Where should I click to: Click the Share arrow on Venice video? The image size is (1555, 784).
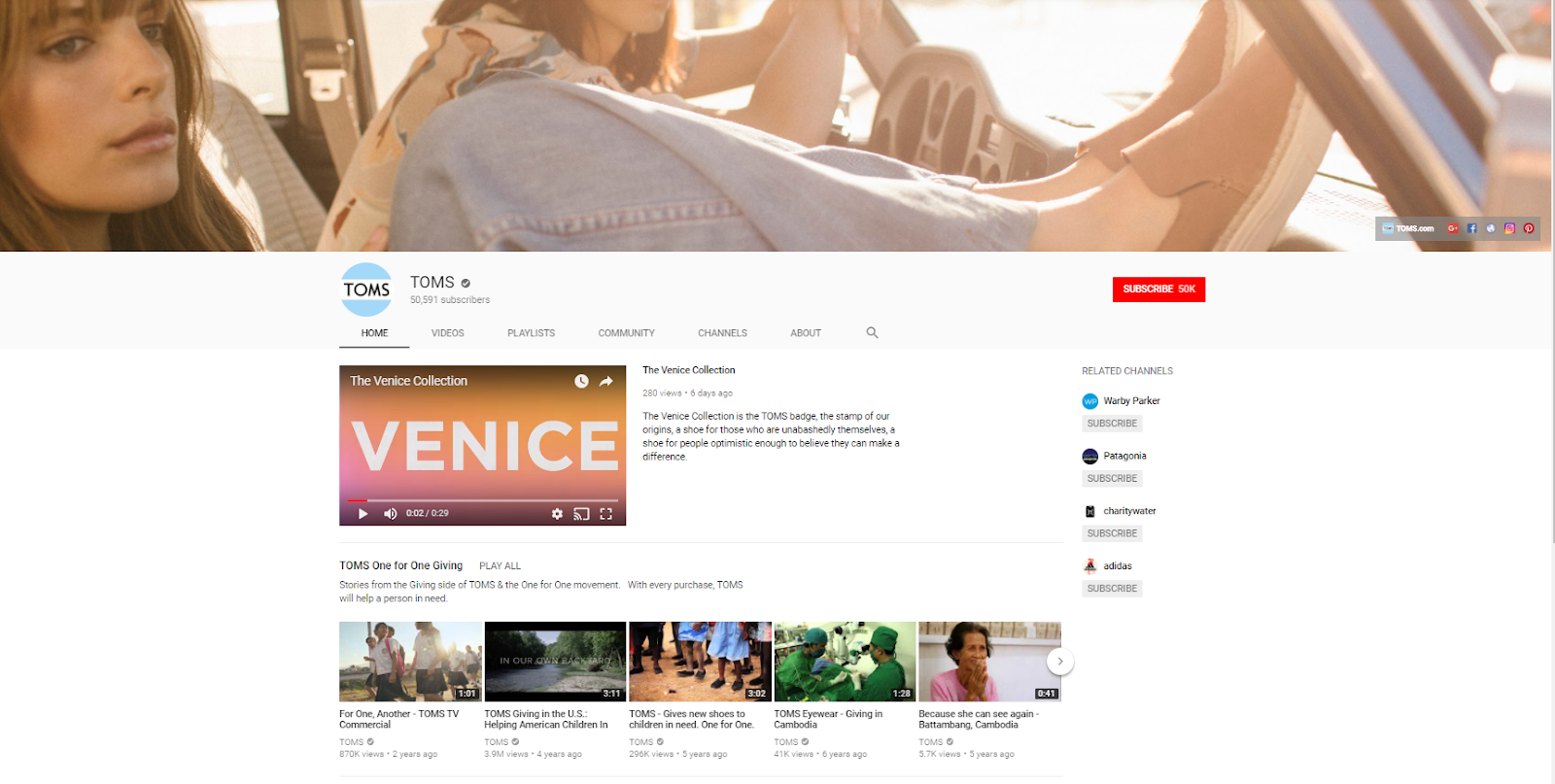tap(606, 381)
